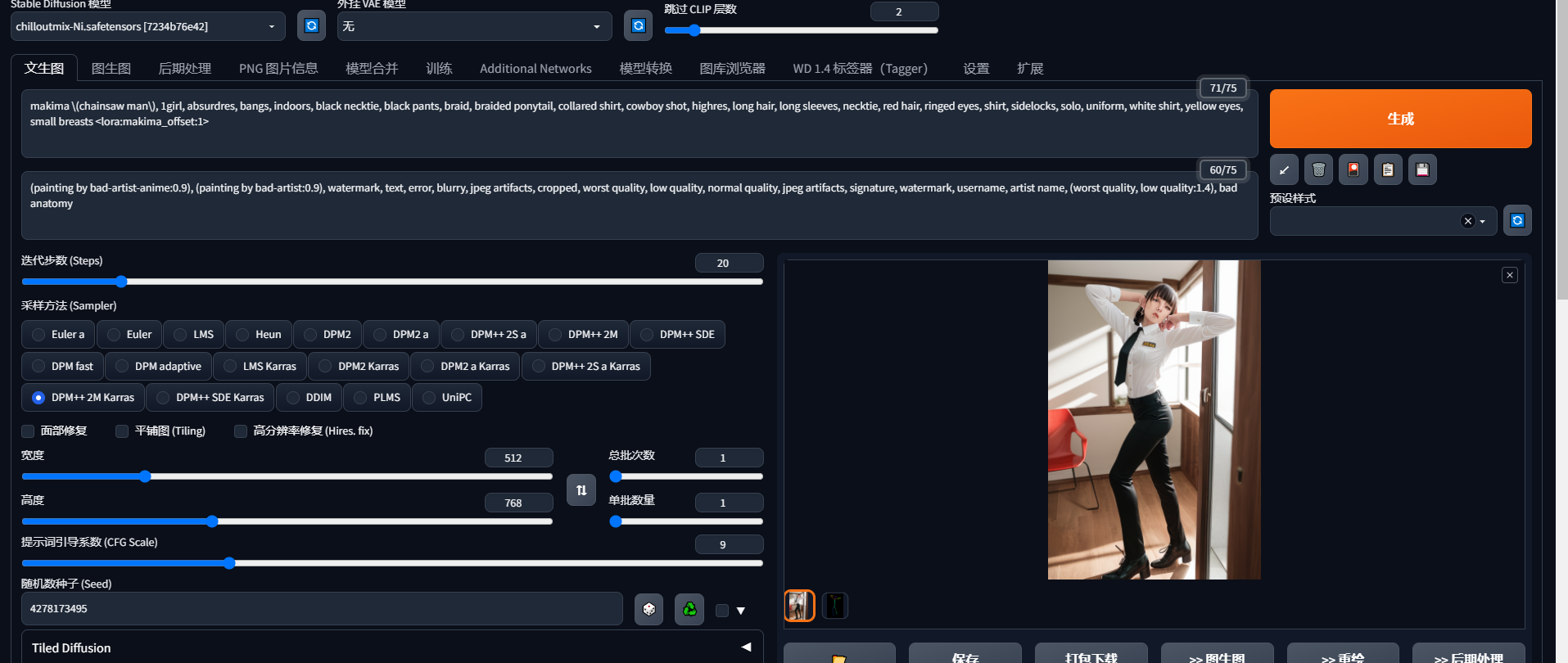Open the 模型转换 model conversion tab
The width and height of the screenshot is (1568, 663).
(645, 69)
